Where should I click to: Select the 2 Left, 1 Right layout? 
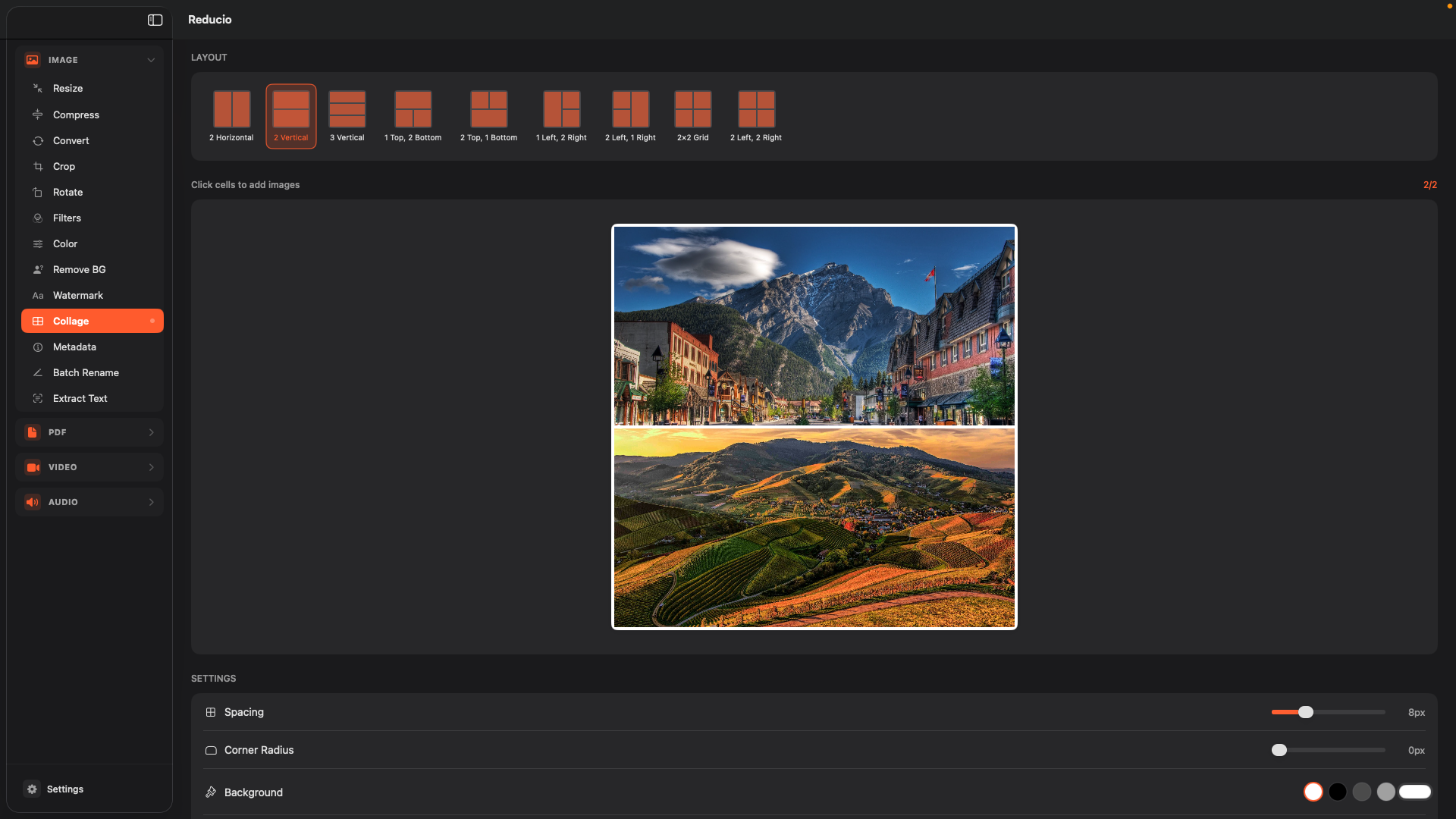pyautogui.click(x=630, y=109)
